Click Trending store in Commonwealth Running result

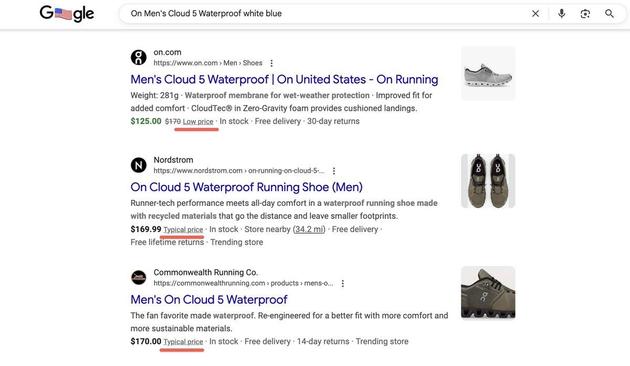[x=382, y=341]
